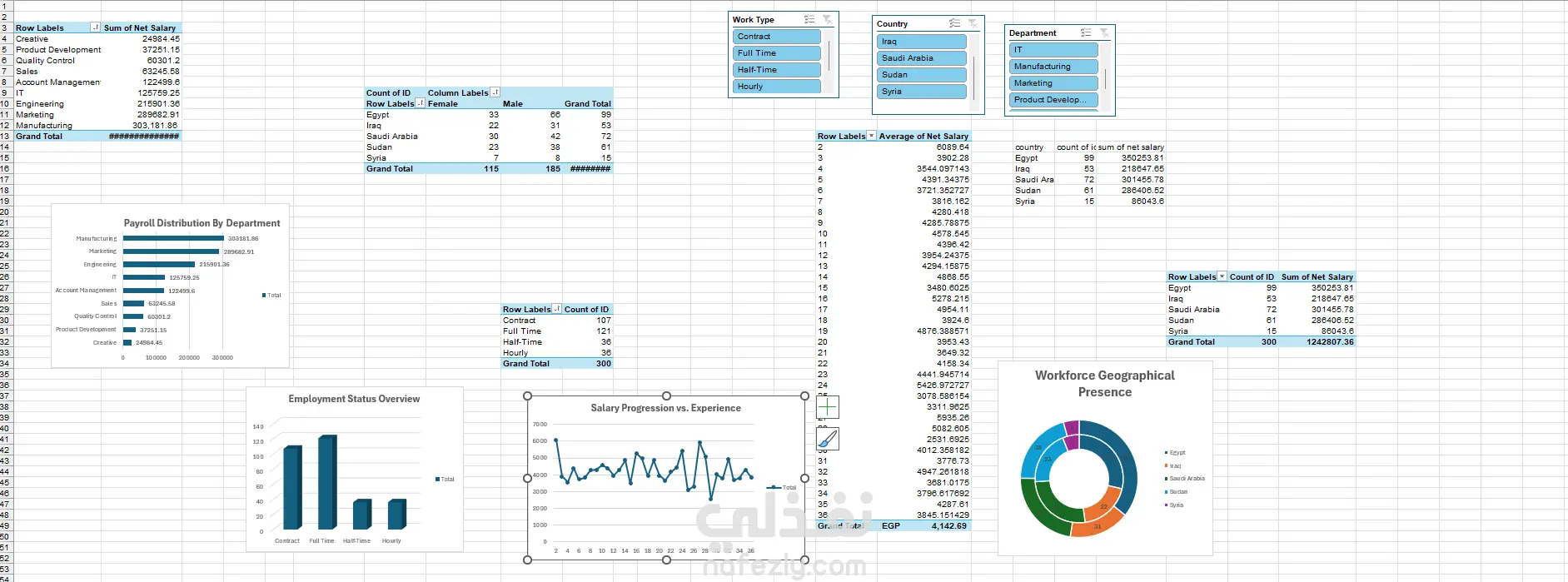Click the Saudi Arabia legend entry in doughnut chart

1184,479
